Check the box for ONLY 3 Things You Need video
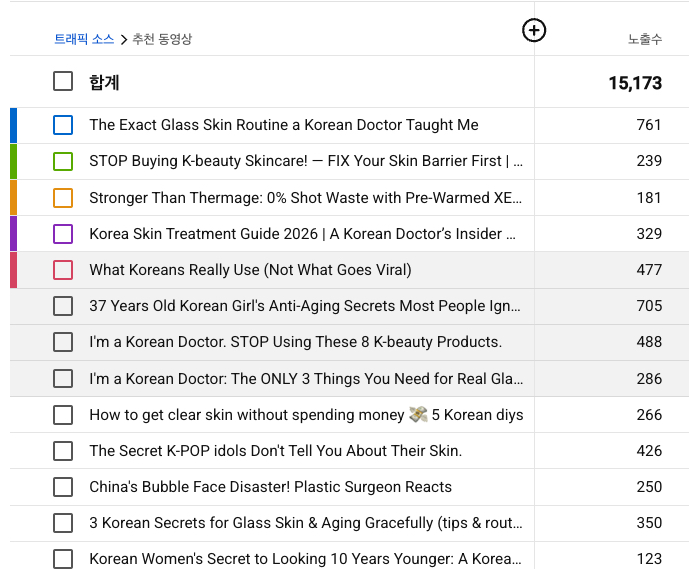 click(x=63, y=378)
